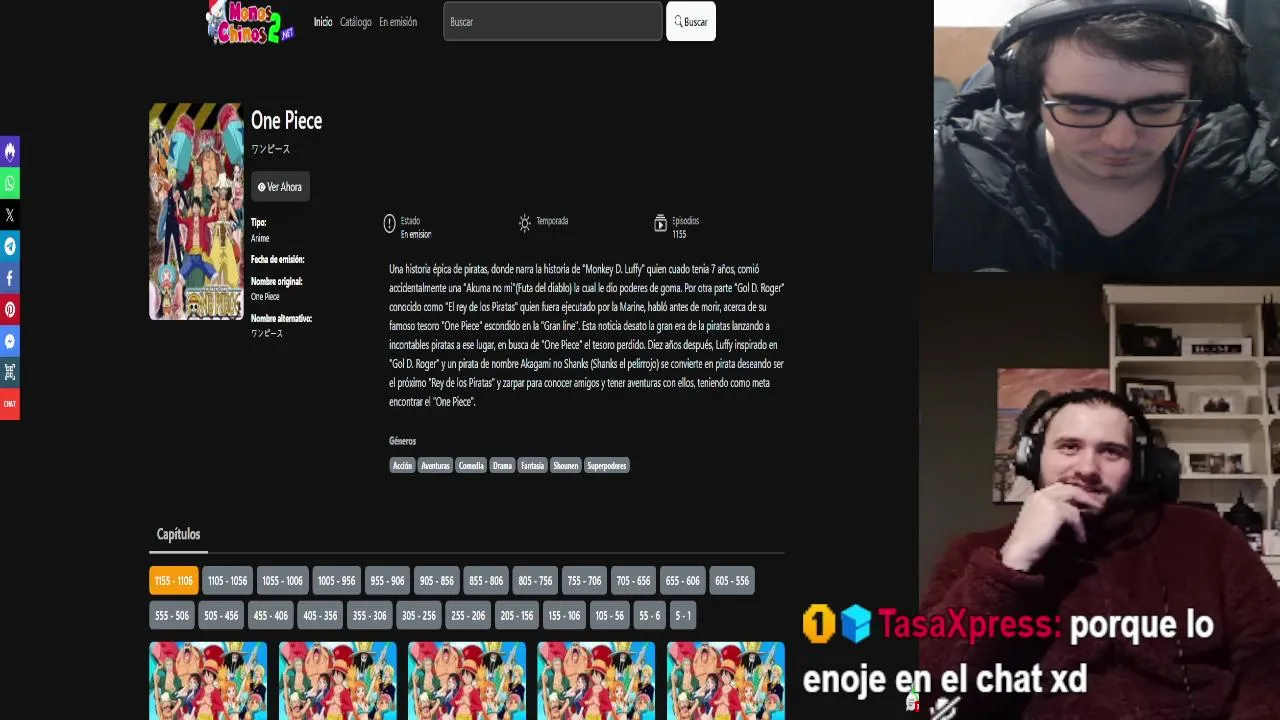Select the Acción genre tag

(x=402, y=466)
